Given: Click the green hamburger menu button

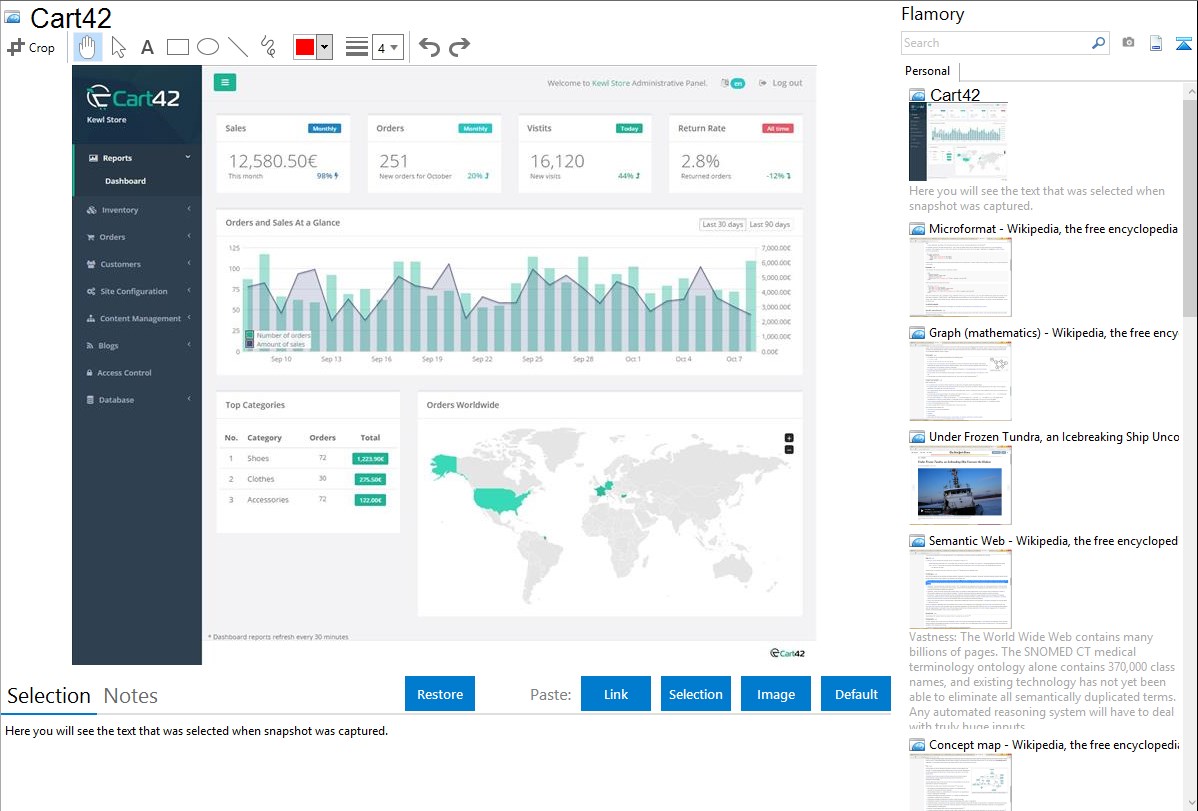Looking at the screenshot, I should coord(225,83).
